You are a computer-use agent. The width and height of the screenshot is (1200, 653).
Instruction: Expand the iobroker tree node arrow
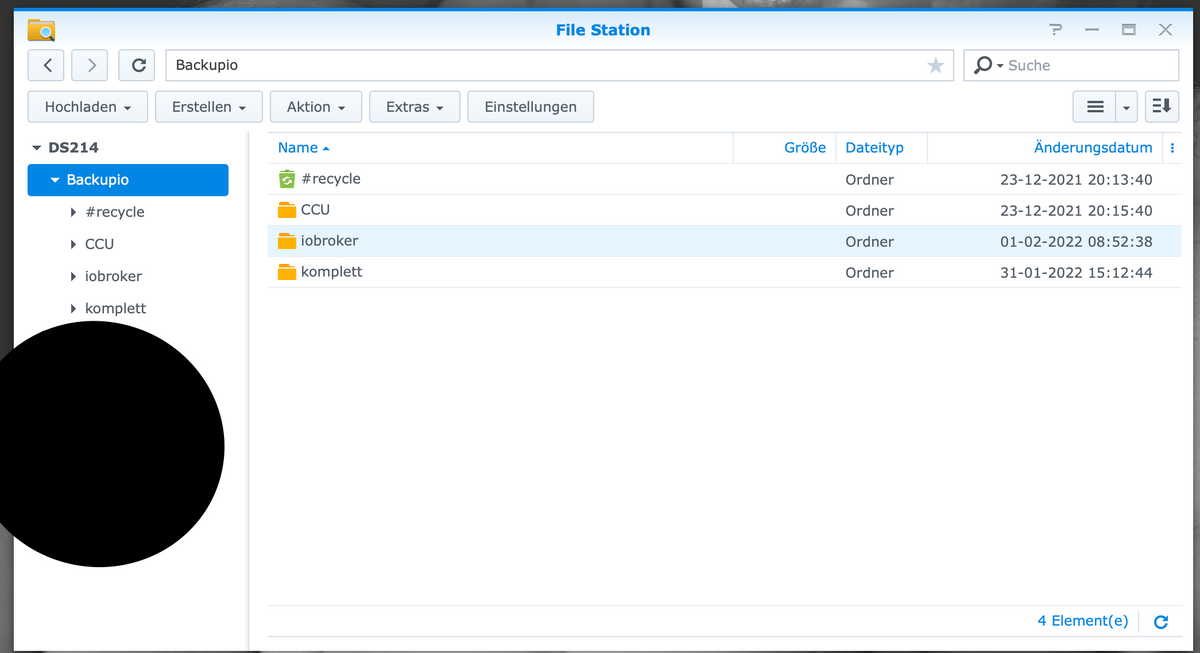[74, 277]
